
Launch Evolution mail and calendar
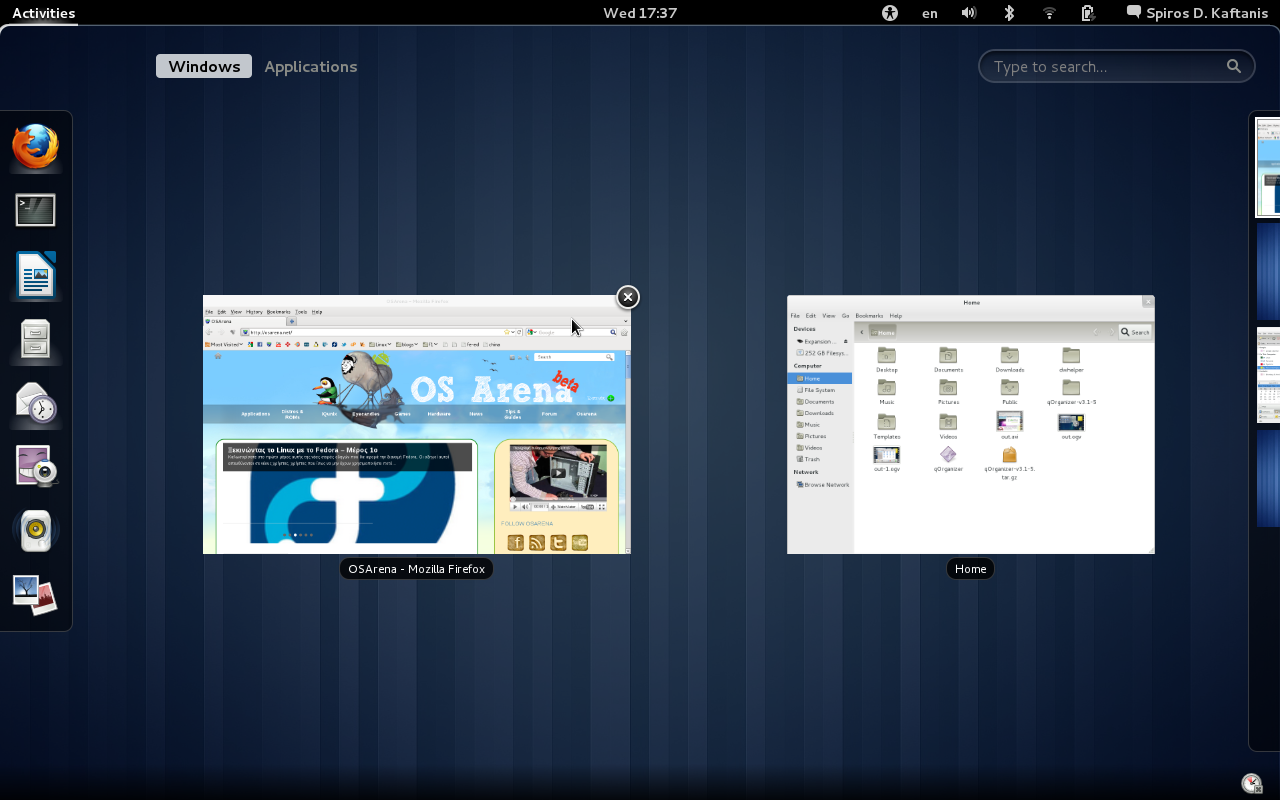tap(36, 403)
